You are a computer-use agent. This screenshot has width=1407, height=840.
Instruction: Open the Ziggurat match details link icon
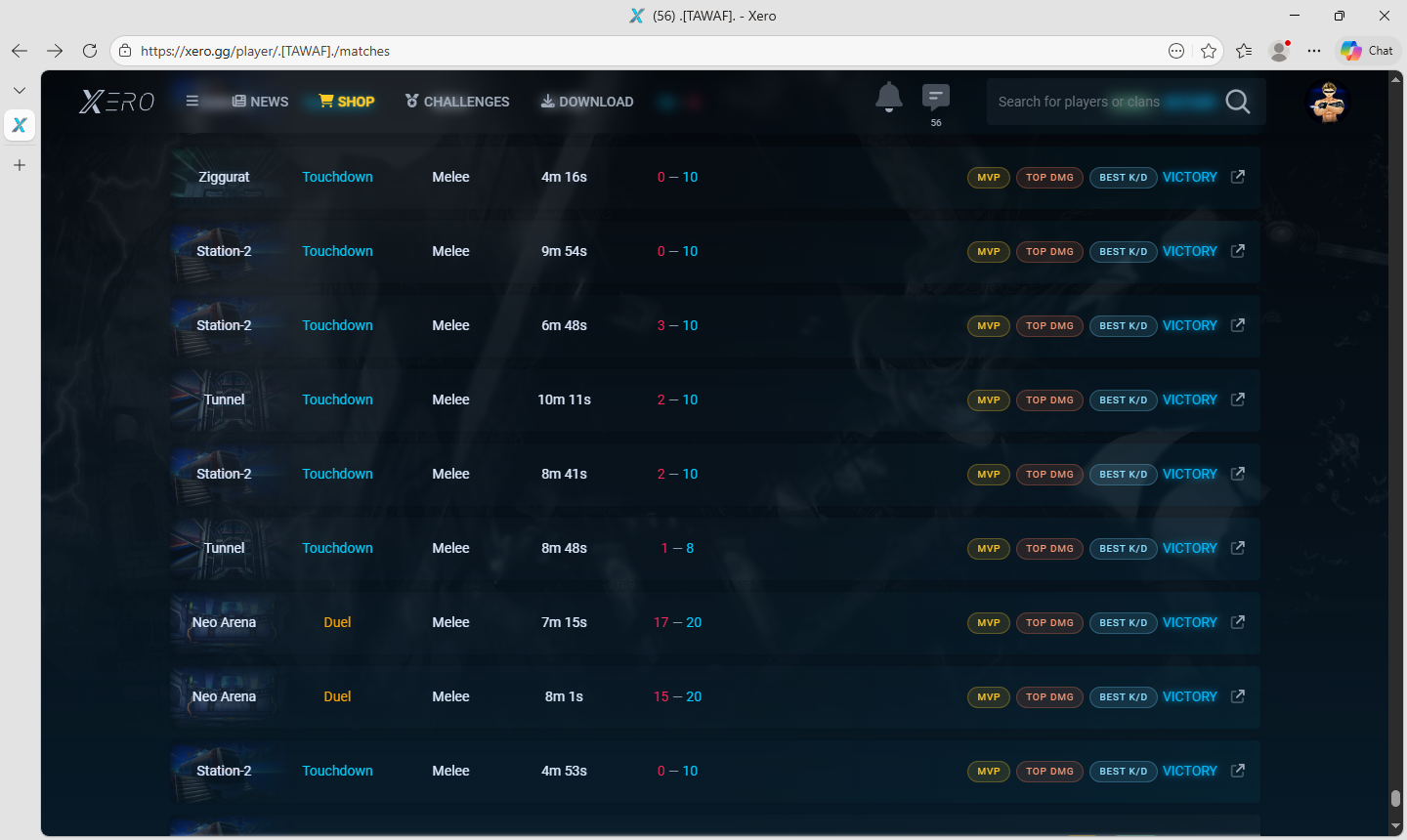(1238, 177)
